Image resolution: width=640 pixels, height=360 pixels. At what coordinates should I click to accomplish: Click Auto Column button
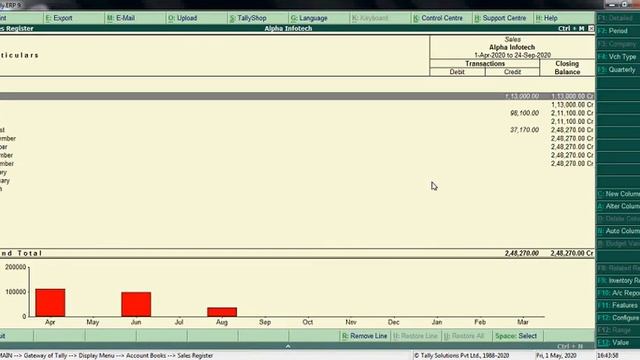point(618,231)
